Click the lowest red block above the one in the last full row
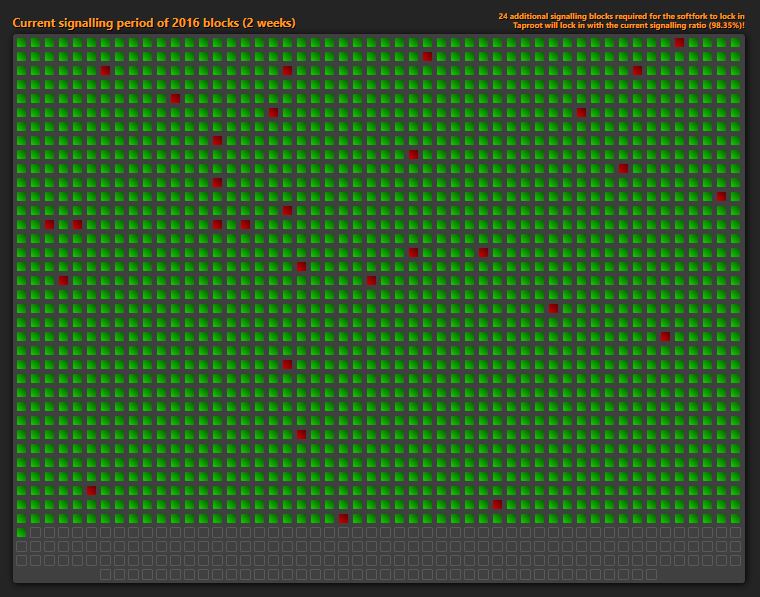Screen dimensions: 760x597 click(x=497, y=505)
